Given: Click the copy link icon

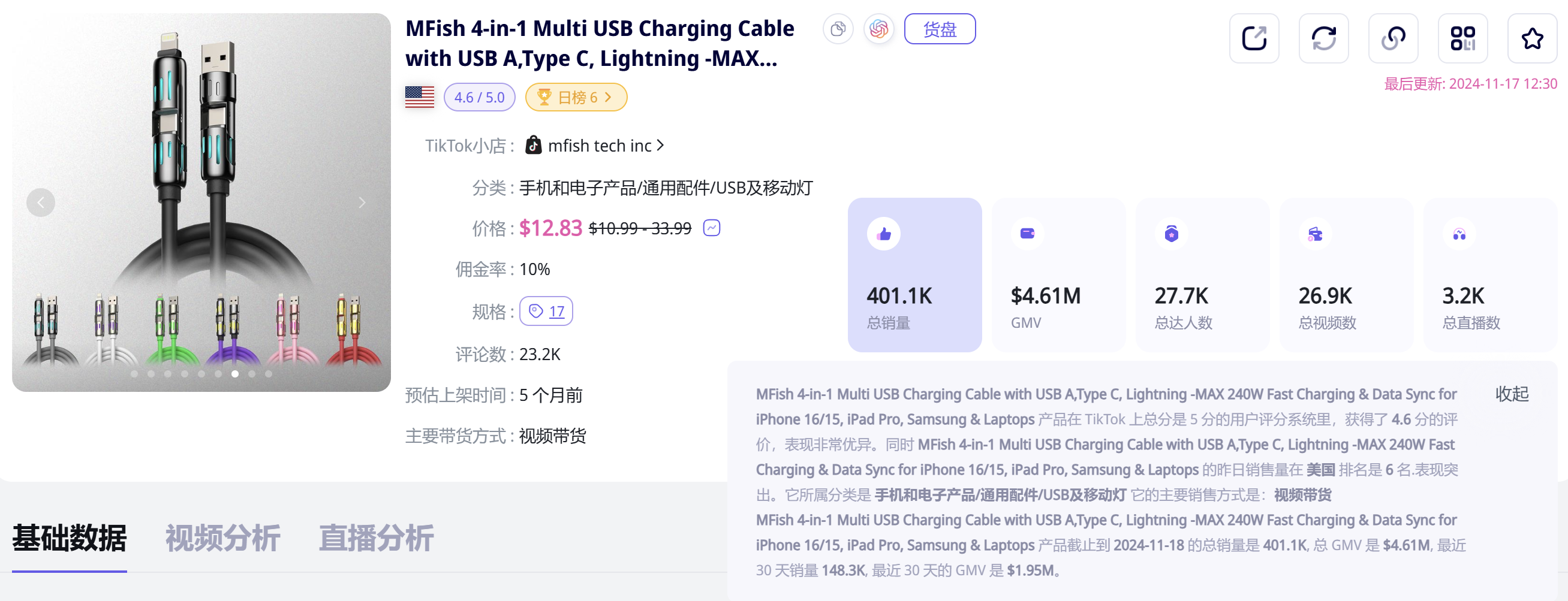Looking at the screenshot, I should click(x=1393, y=38).
